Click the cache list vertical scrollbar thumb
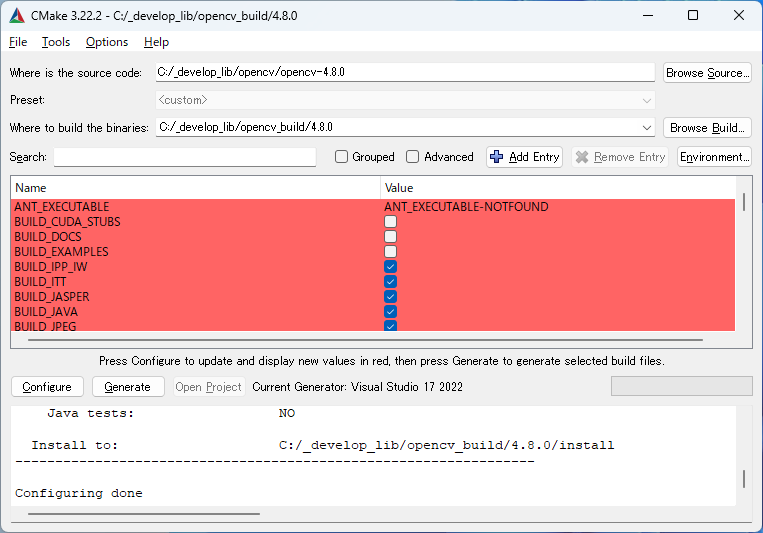Screen dimensions: 763x533 point(744,202)
